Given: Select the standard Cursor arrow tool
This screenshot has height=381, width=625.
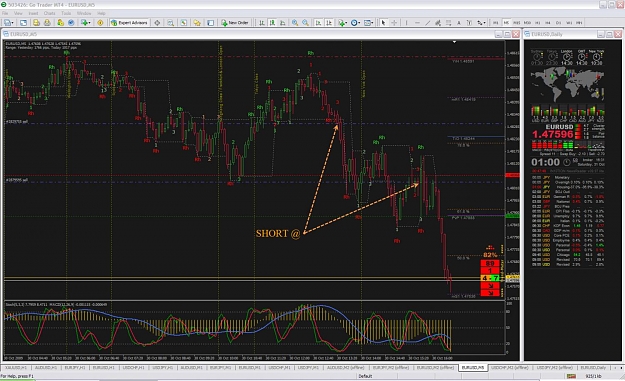Looking at the screenshot, I should [x=383, y=23].
